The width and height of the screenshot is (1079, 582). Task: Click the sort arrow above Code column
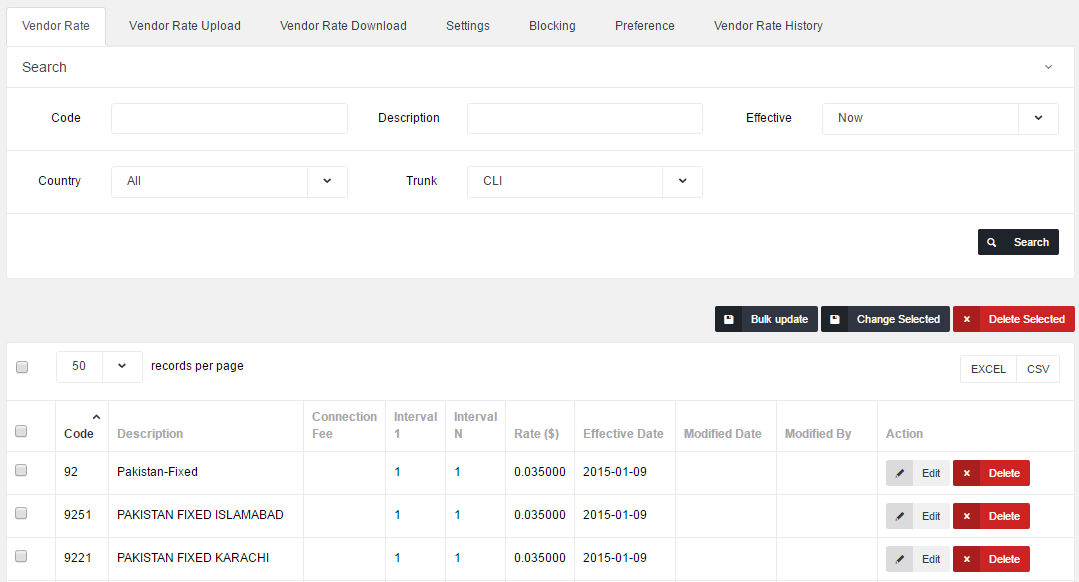pos(96,417)
